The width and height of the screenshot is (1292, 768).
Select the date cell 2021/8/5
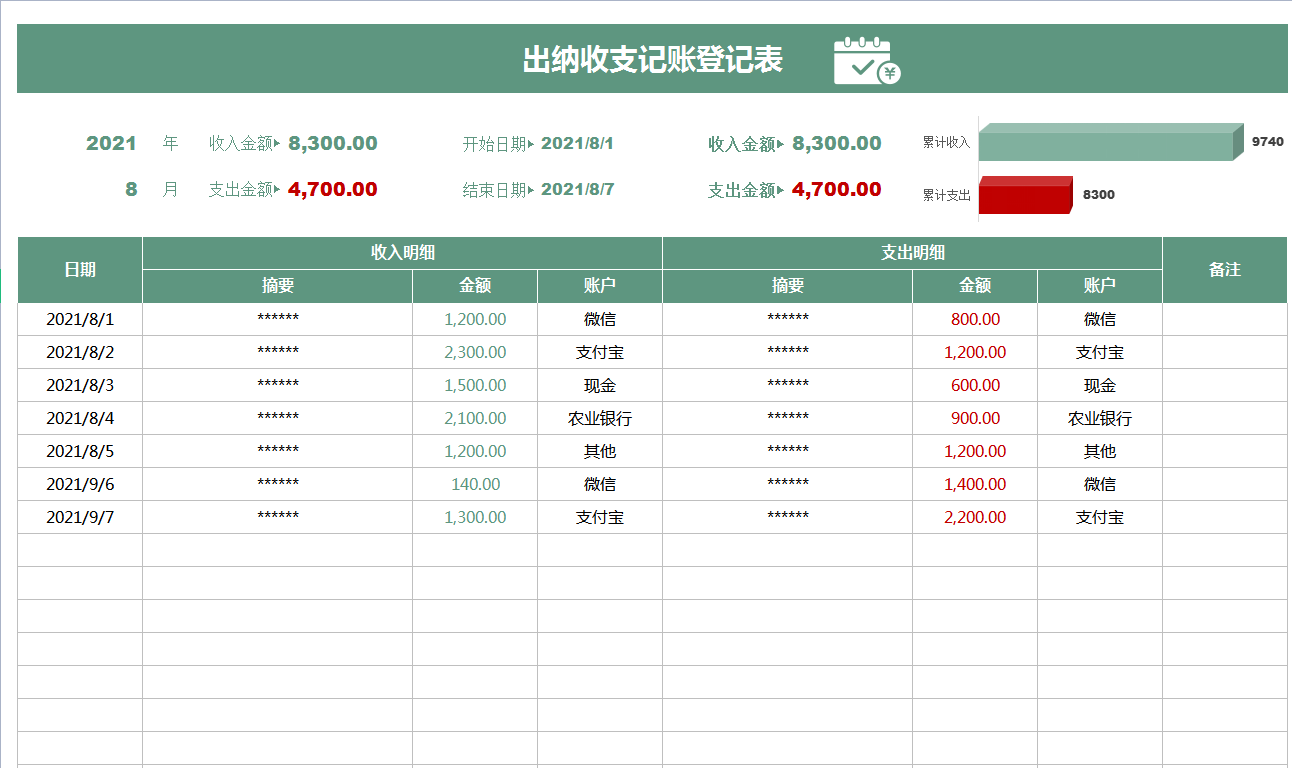click(80, 451)
